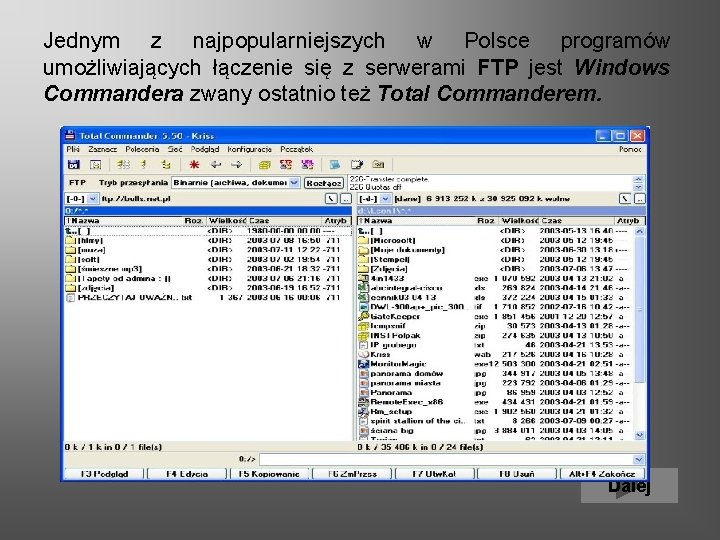Sort left panel by Nazwa column
The width and height of the screenshot is (720, 540).
[x=124, y=221]
